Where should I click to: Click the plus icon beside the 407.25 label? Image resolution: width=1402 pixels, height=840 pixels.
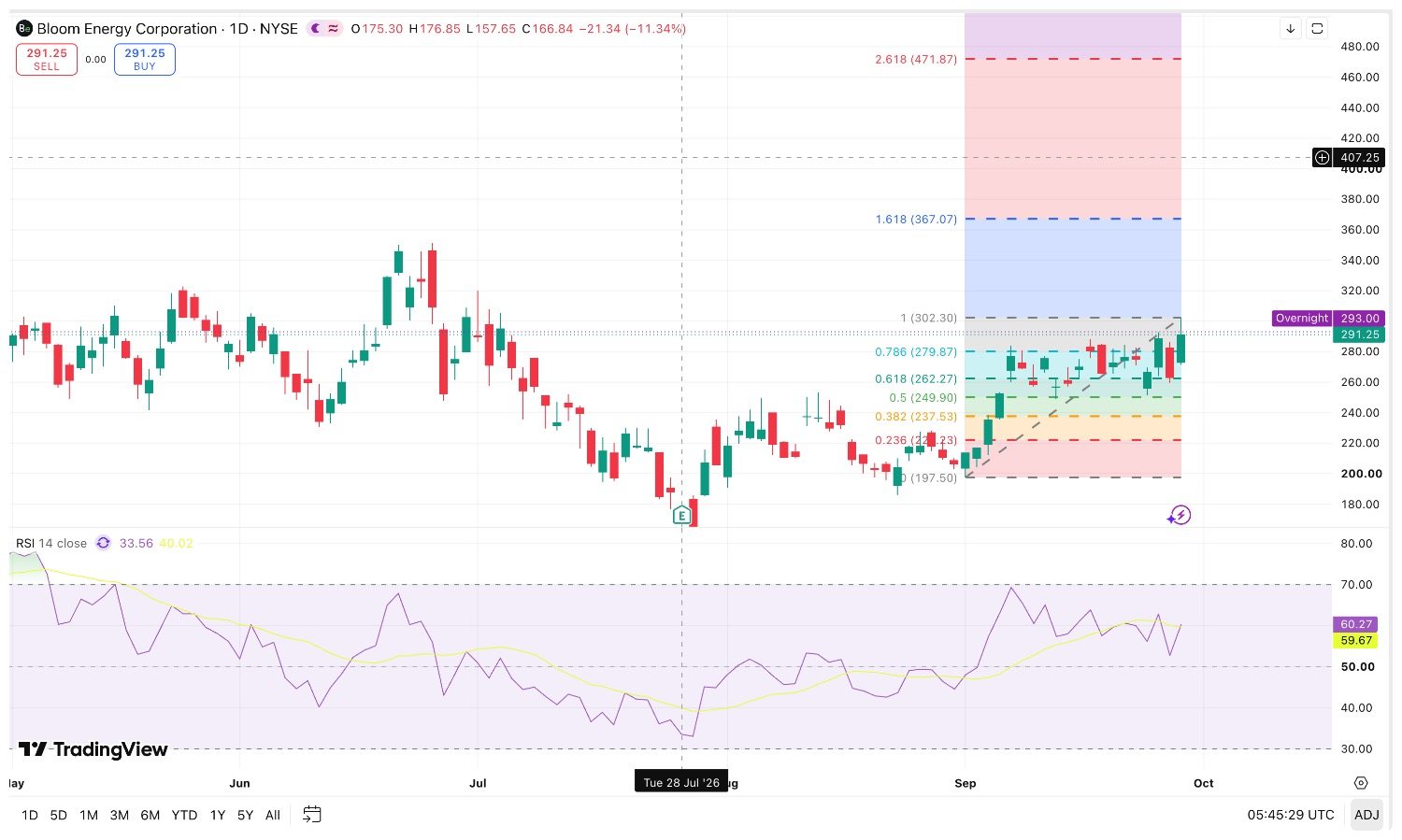click(x=1322, y=158)
